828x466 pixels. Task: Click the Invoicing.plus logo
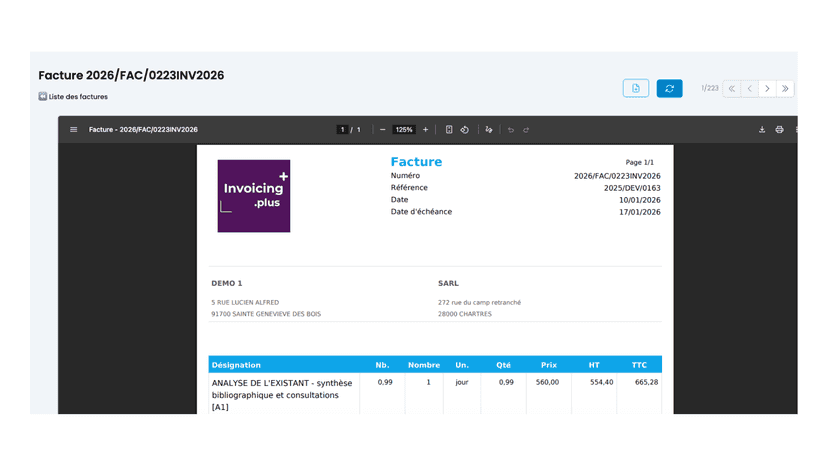click(x=254, y=196)
